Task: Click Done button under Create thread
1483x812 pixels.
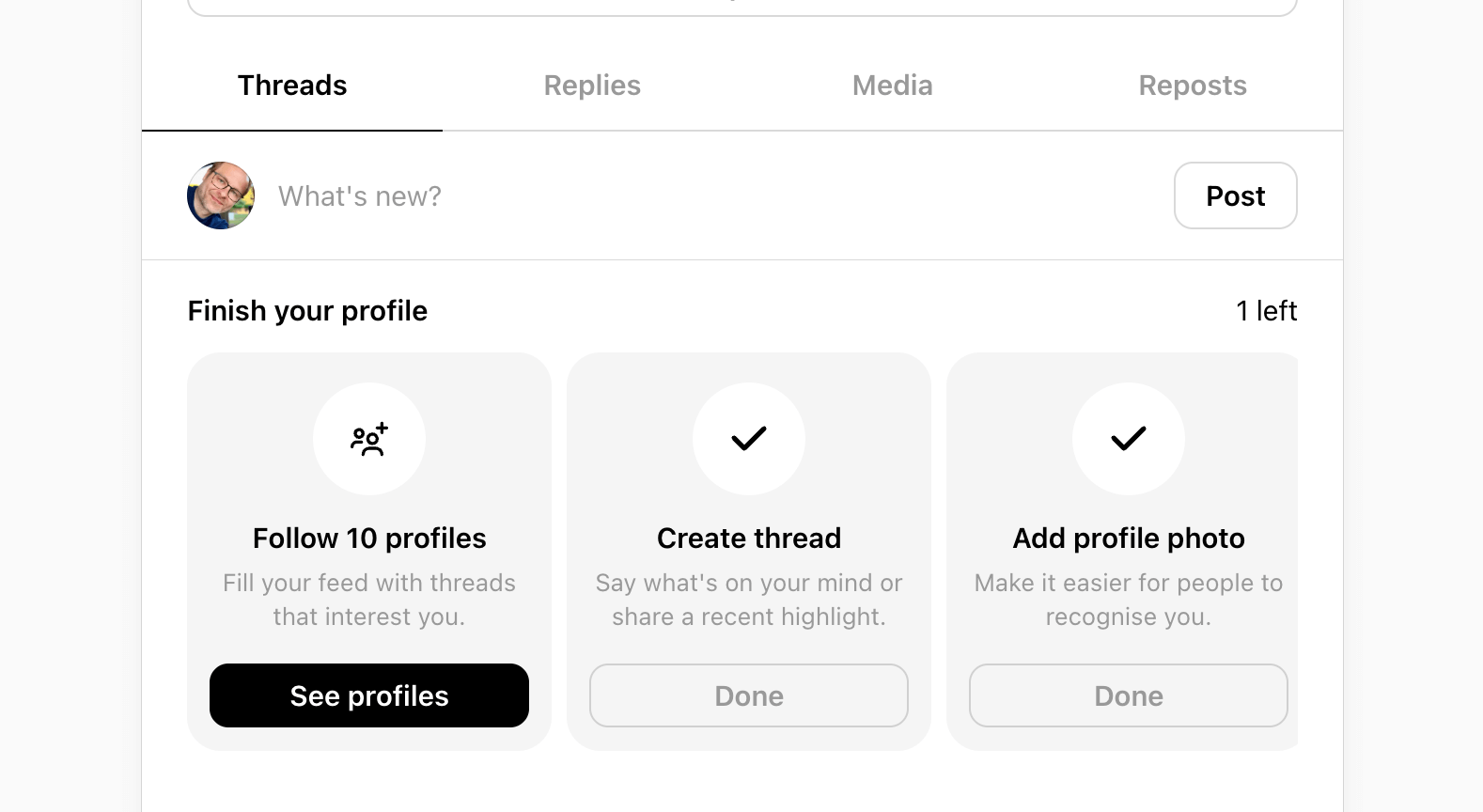Action: (x=749, y=695)
